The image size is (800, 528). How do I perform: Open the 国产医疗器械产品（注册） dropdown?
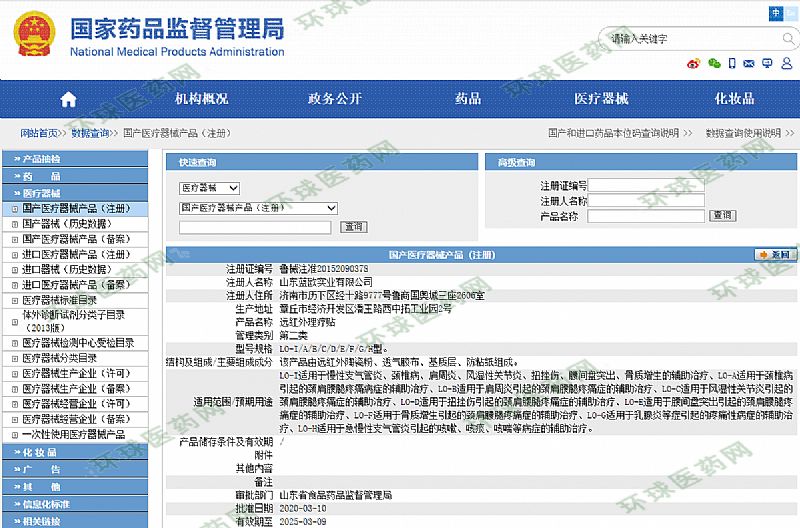click(x=258, y=208)
